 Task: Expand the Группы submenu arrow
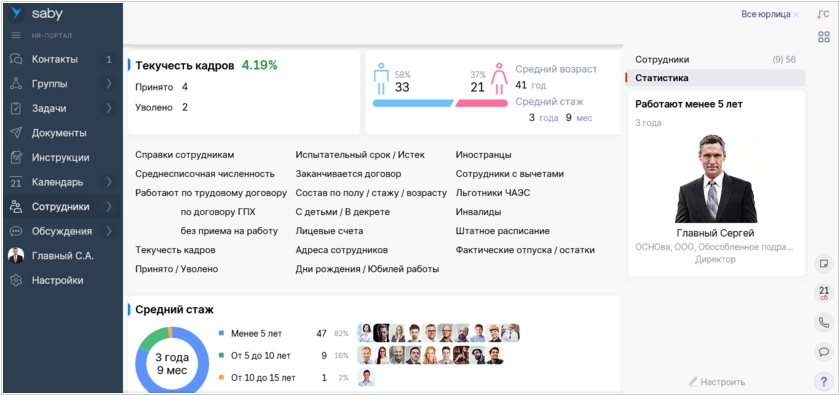pos(109,84)
